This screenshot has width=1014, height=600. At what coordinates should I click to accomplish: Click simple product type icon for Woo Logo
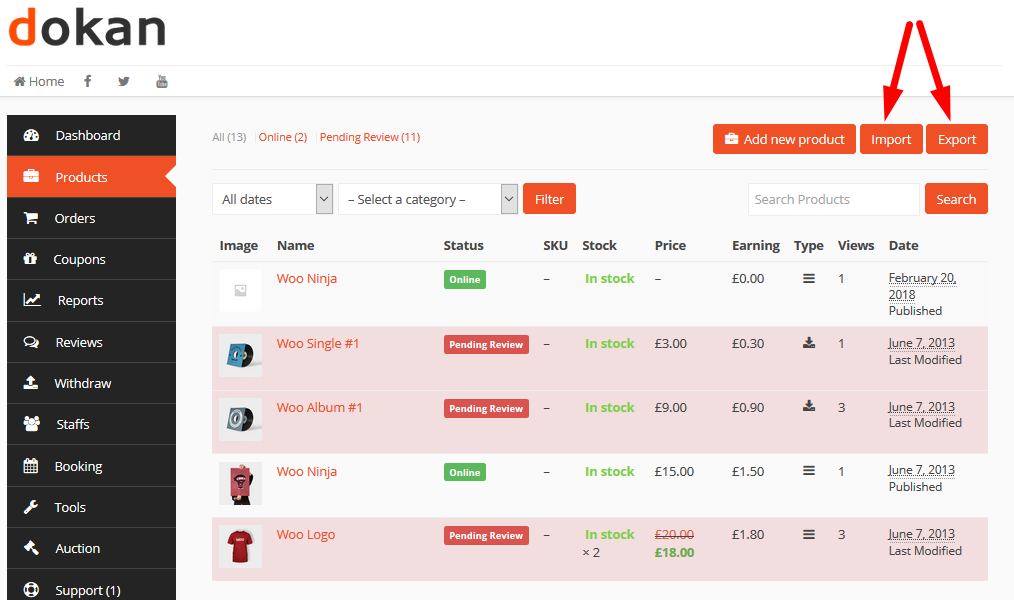click(809, 535)
